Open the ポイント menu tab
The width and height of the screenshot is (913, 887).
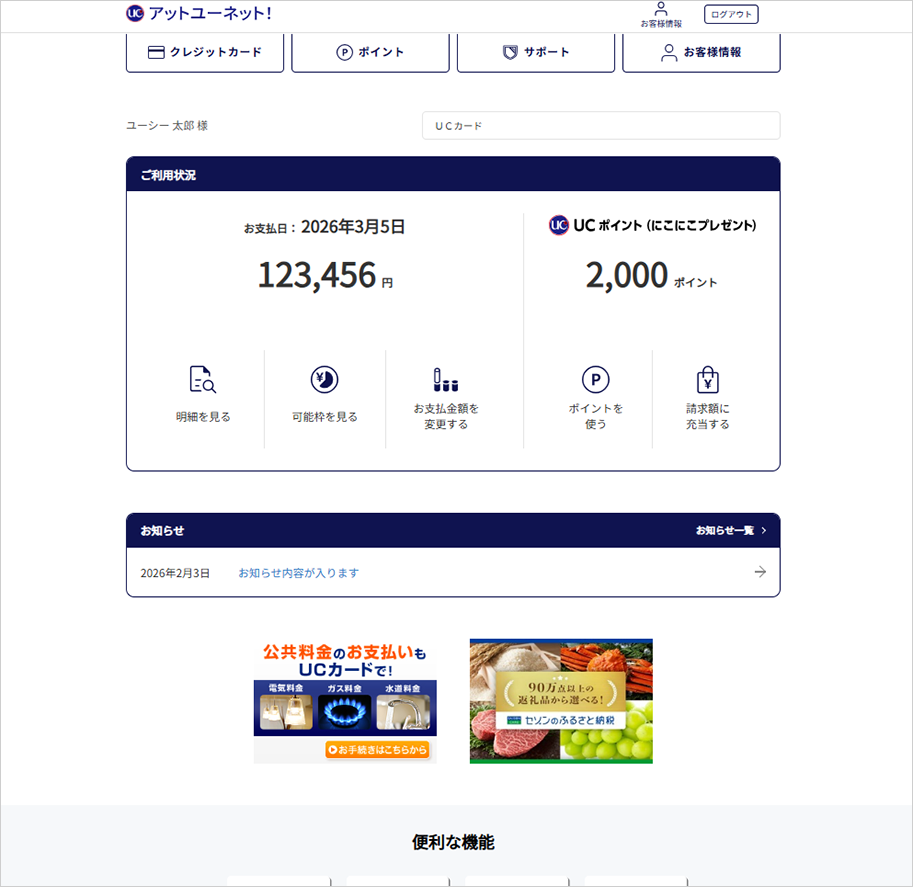pos(370,52)
